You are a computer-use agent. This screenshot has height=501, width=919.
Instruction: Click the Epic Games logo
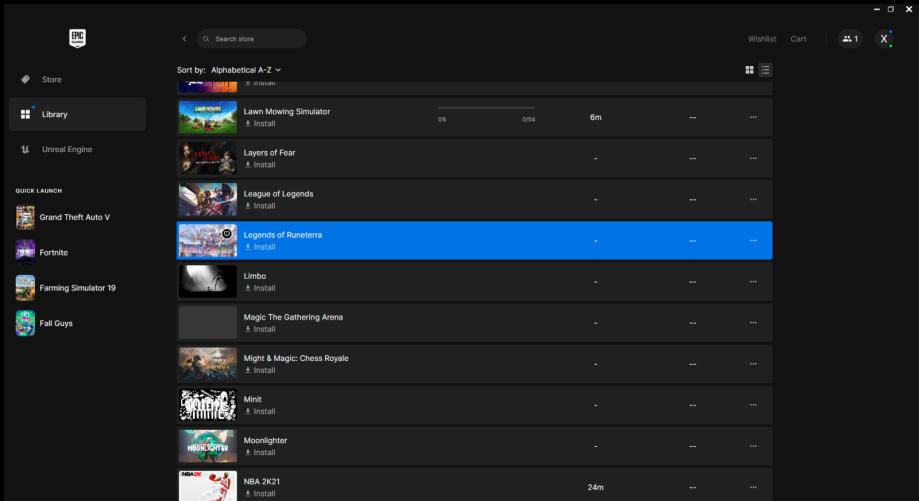pos(77,38)
